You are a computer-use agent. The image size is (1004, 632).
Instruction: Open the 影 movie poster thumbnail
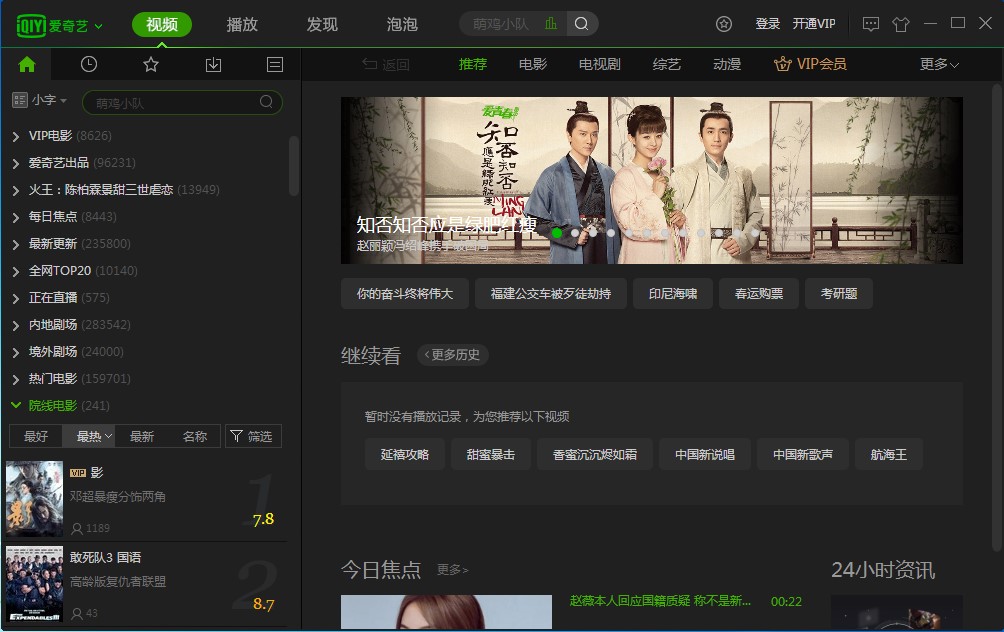35,498
